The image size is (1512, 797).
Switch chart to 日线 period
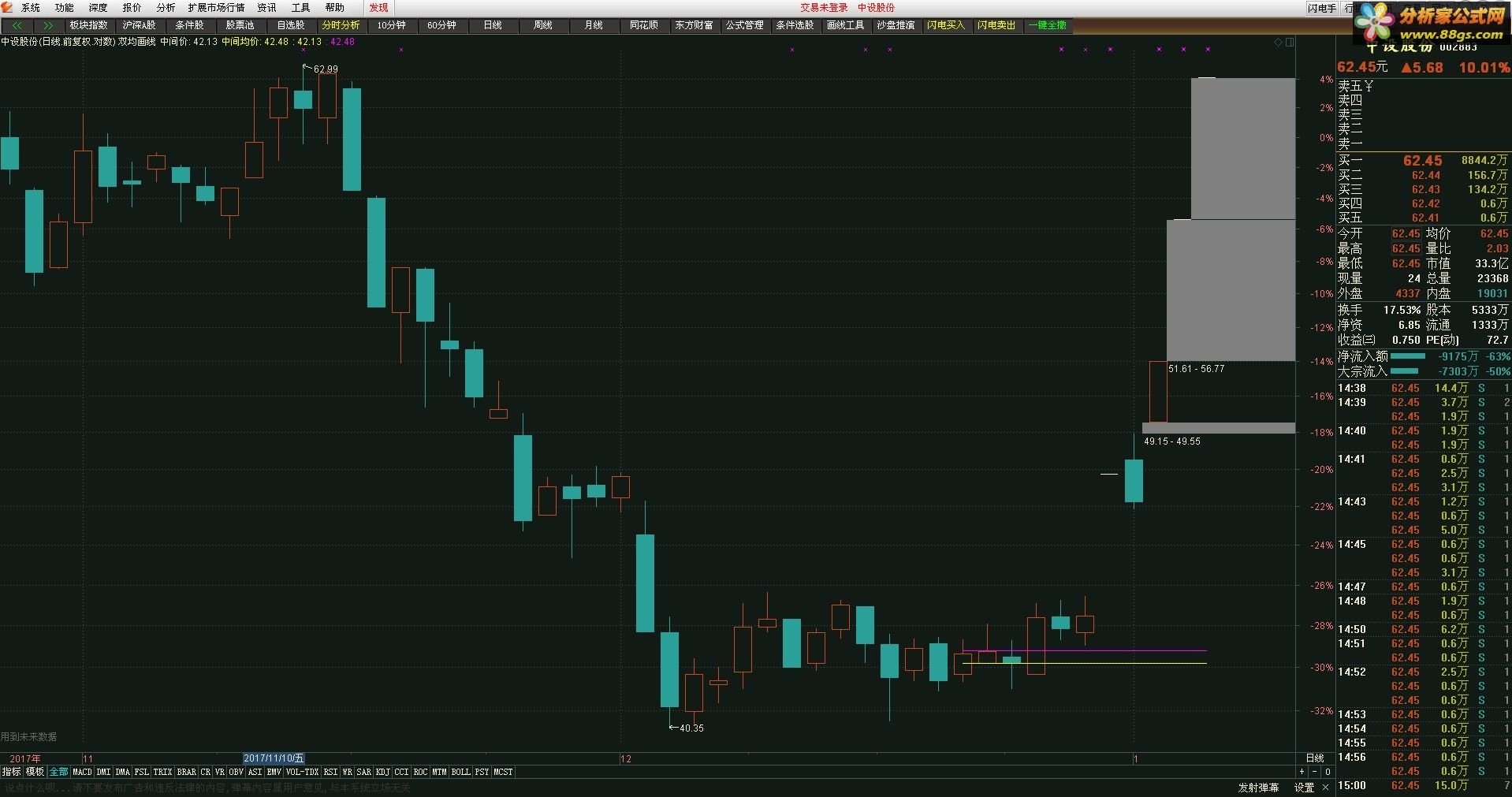point(492,25)
